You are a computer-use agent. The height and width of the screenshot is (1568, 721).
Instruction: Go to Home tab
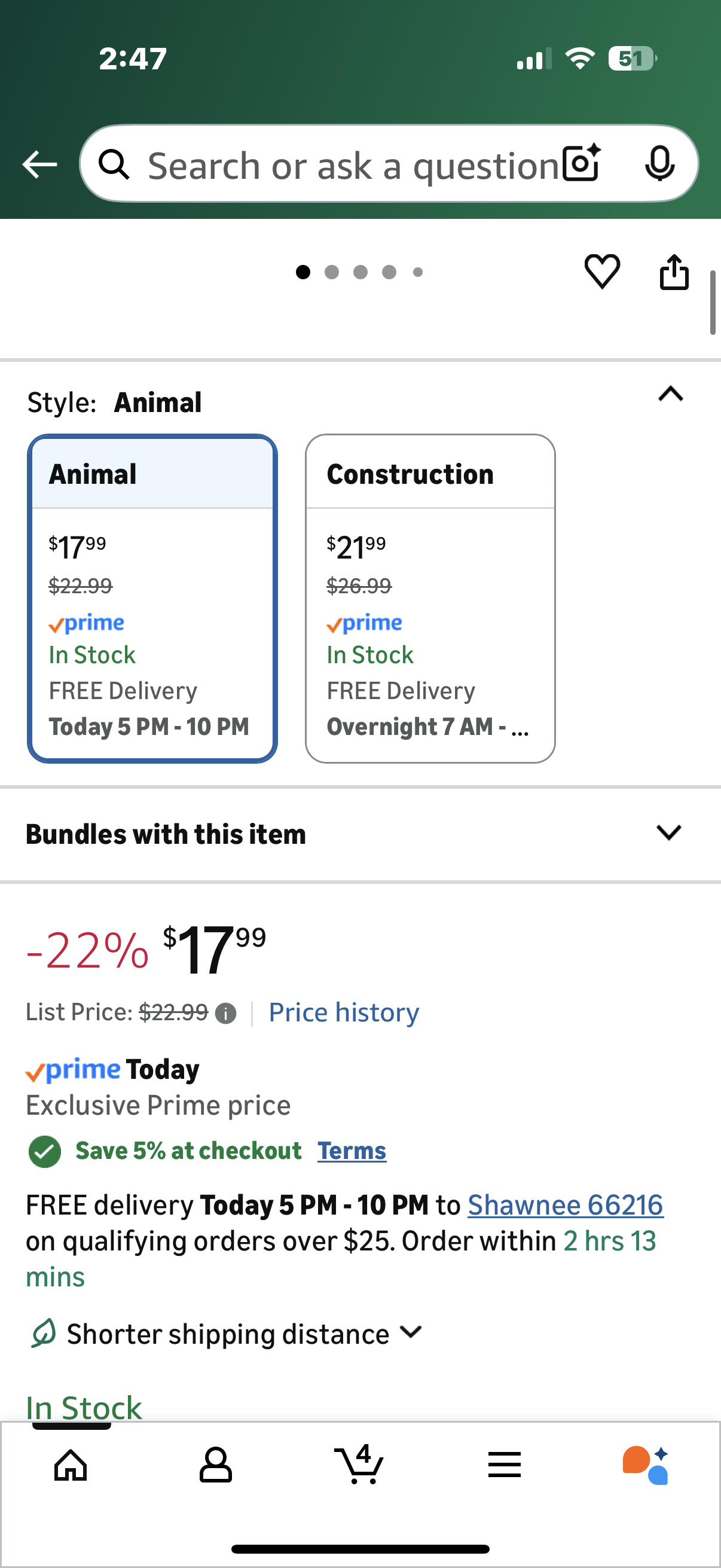coord(71,1464)
